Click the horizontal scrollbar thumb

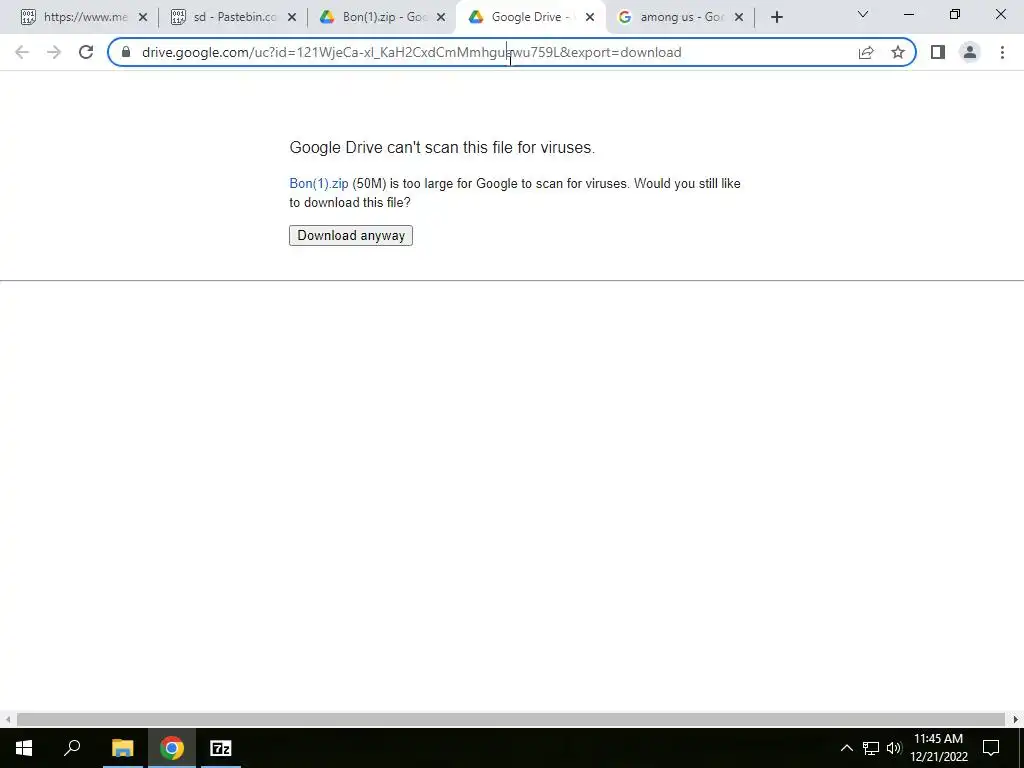click(511, 720)
